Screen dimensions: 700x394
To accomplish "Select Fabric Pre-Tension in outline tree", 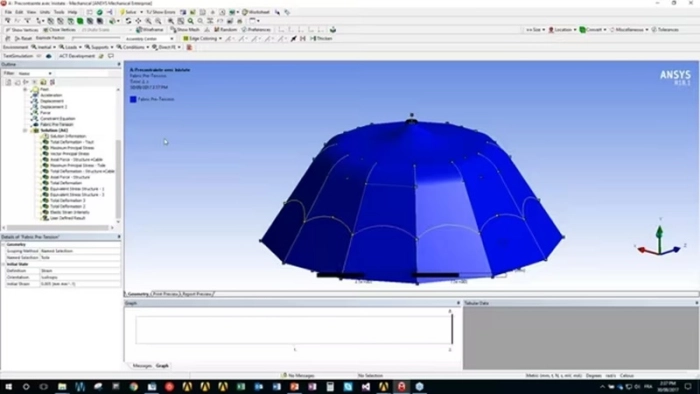I will coord(56,124).
